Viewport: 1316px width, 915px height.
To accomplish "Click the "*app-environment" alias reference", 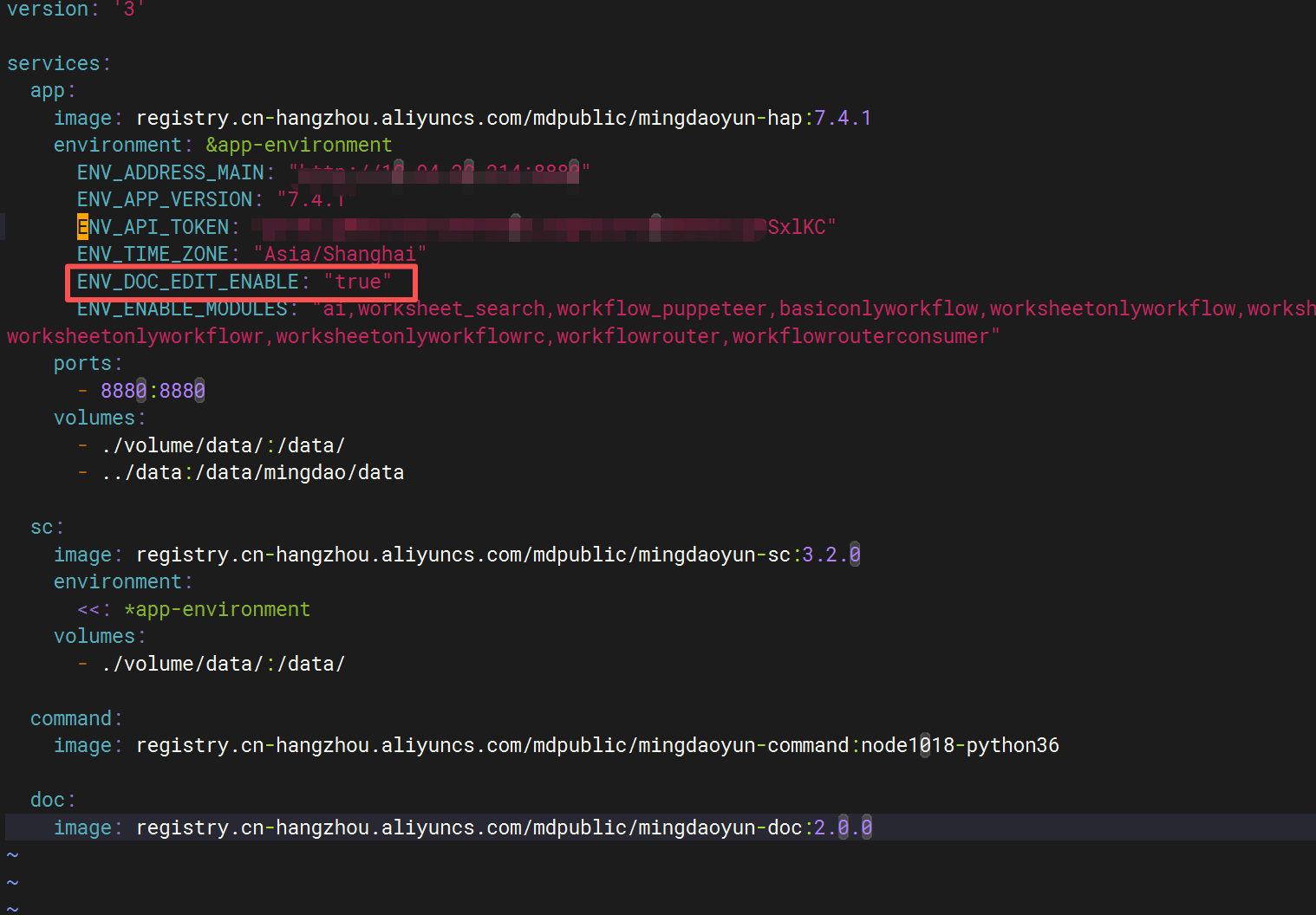I will tap(218, 609).
